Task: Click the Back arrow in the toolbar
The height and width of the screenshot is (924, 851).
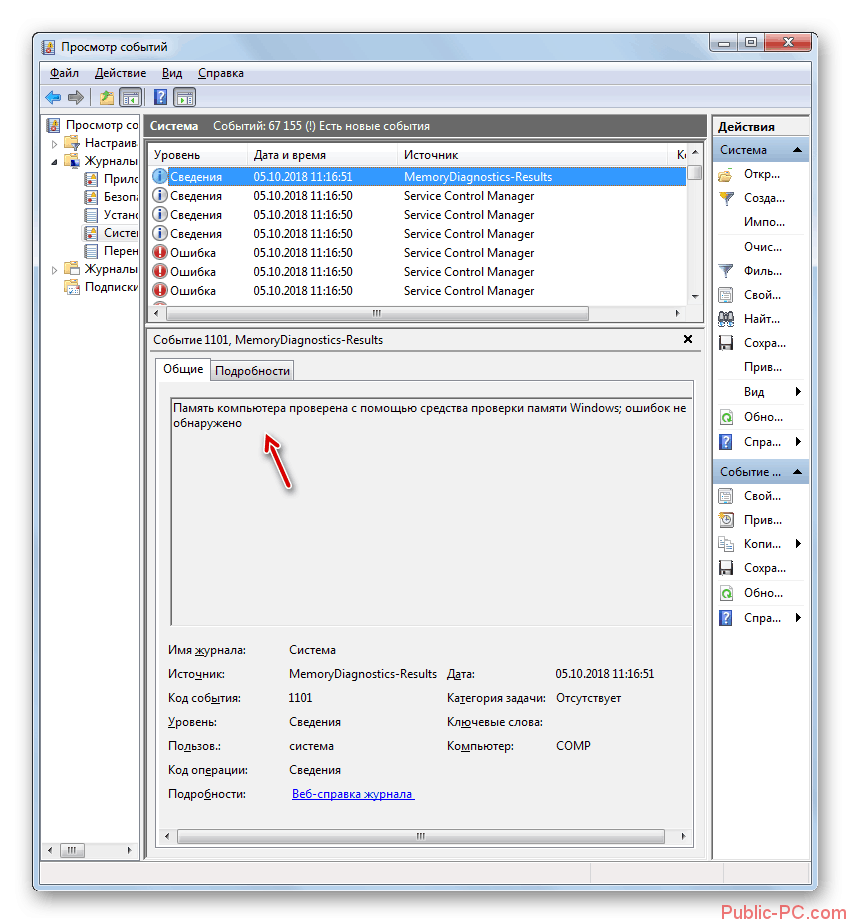Action: coord(53,97)
